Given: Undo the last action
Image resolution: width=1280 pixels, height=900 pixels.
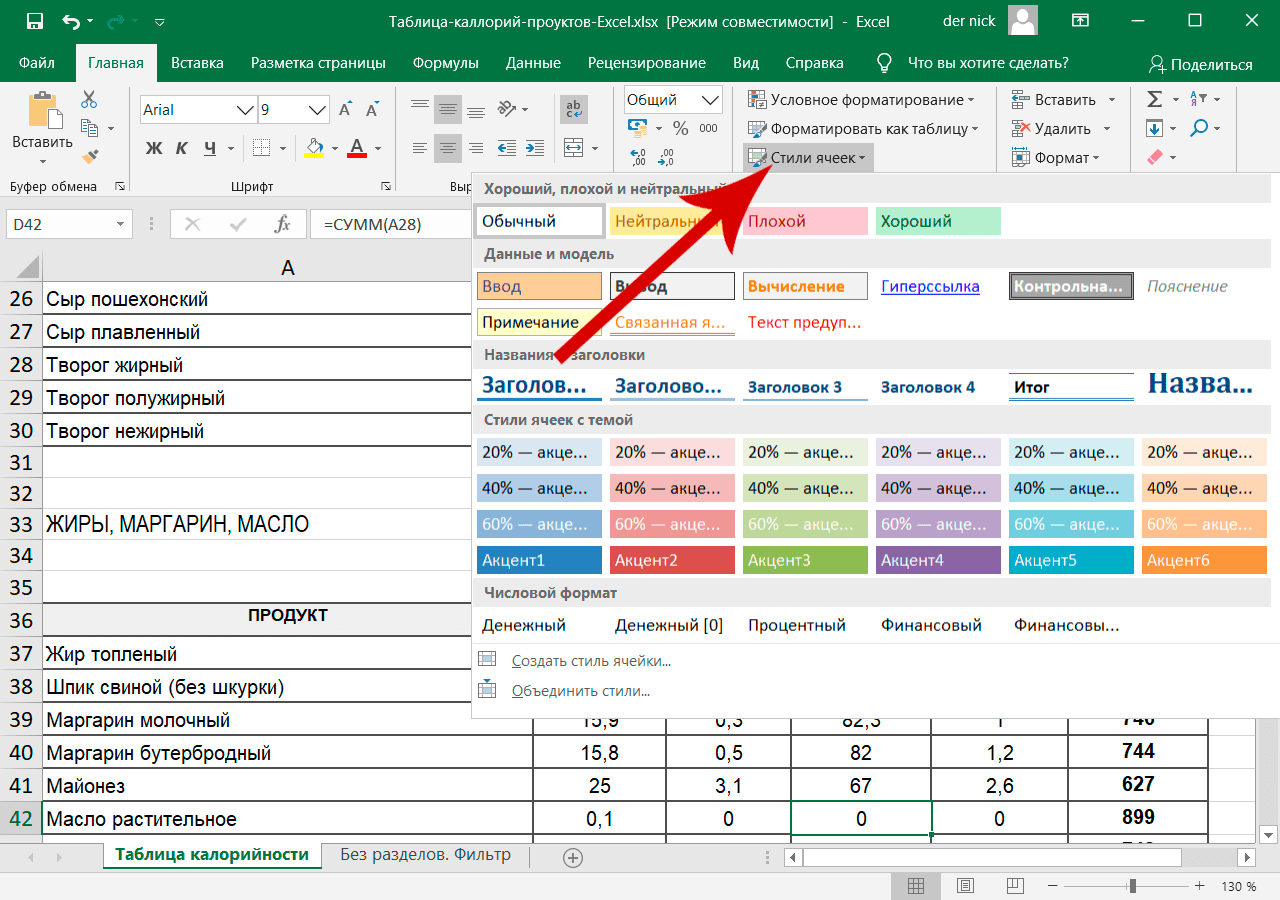Looking at the screenshot, I should [71, 21].
